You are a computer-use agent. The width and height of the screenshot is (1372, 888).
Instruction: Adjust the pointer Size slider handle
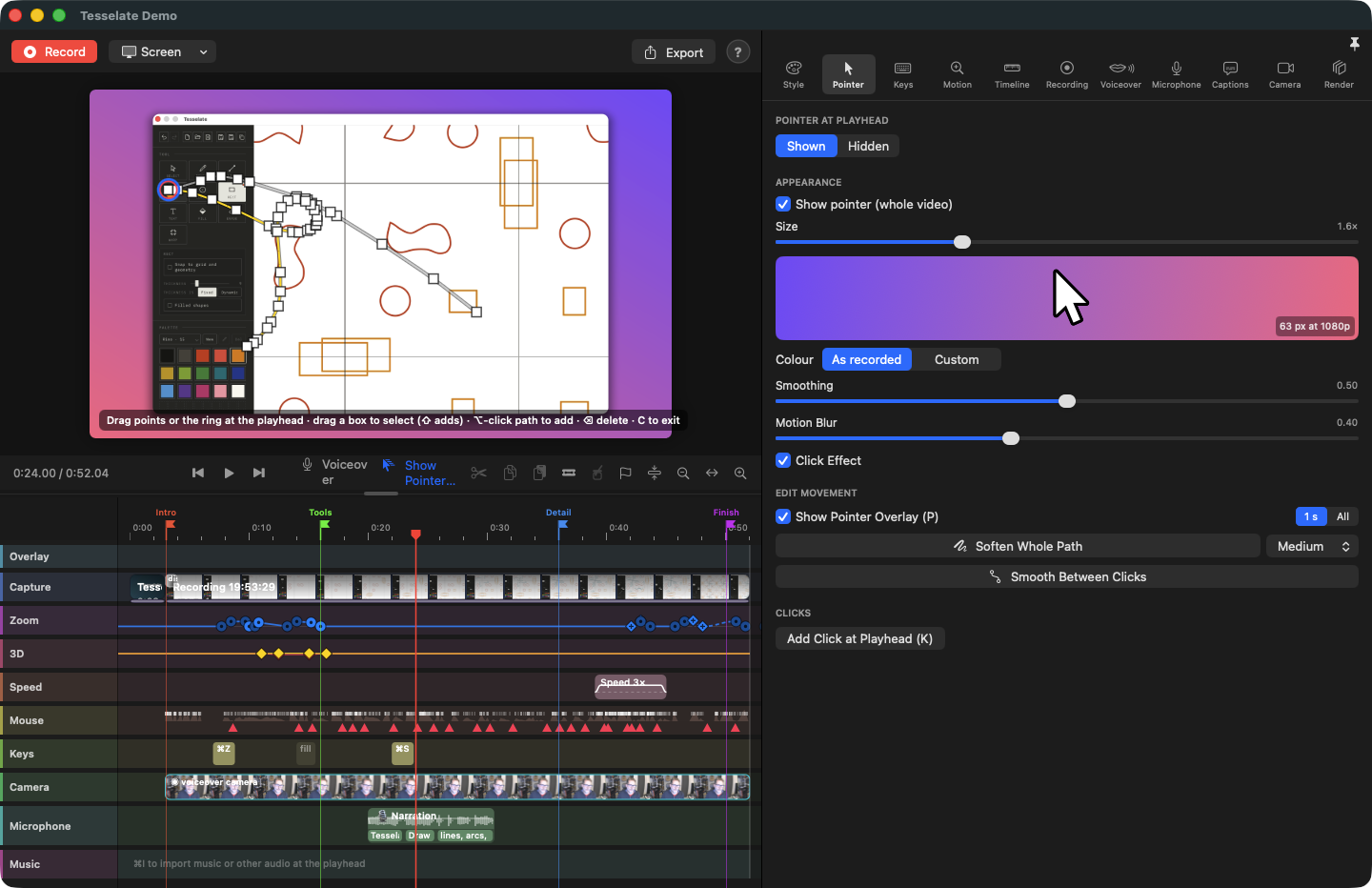[962, 242]
